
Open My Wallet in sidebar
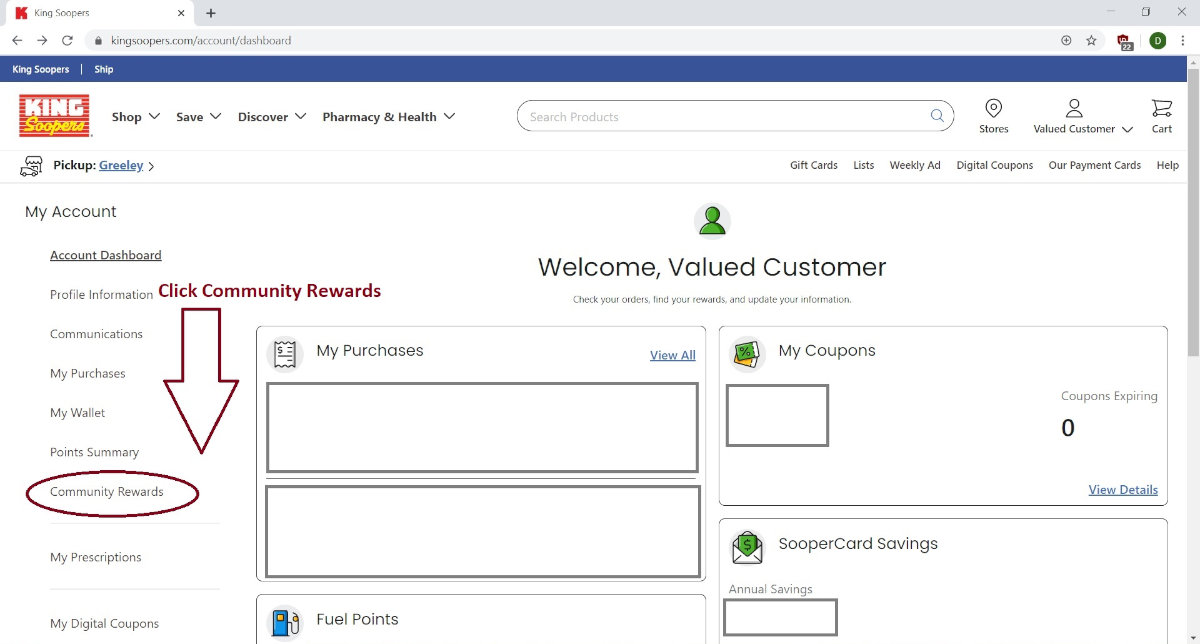78,413
